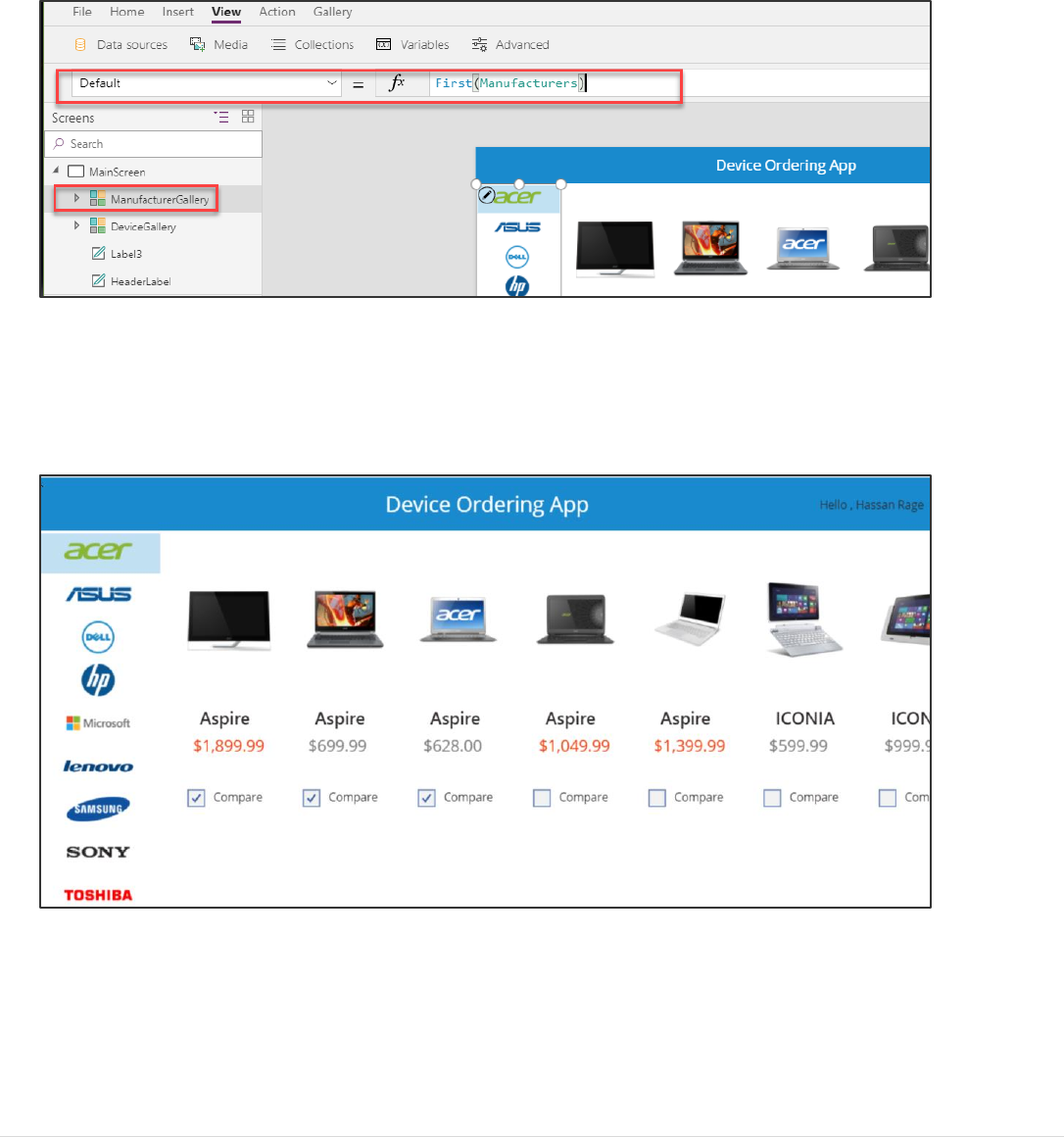Uncheck Compare for Aspire $699.99
Viewport: 1064px width, 1137px height.
click(311, 798)
